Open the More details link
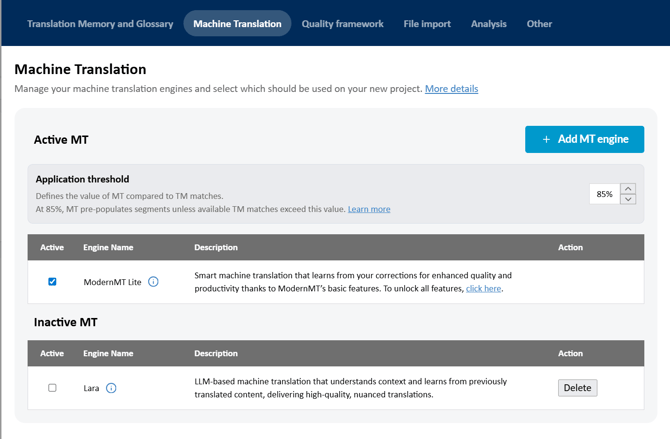This screenshot has width=670, height=439. 451,89
